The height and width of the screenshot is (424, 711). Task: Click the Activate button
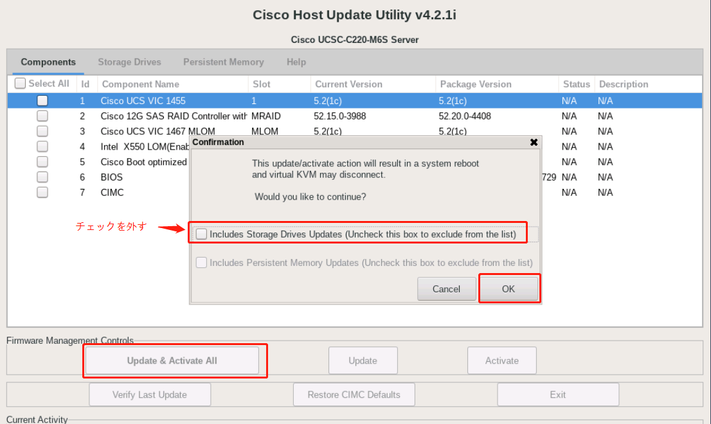(502, 361)
